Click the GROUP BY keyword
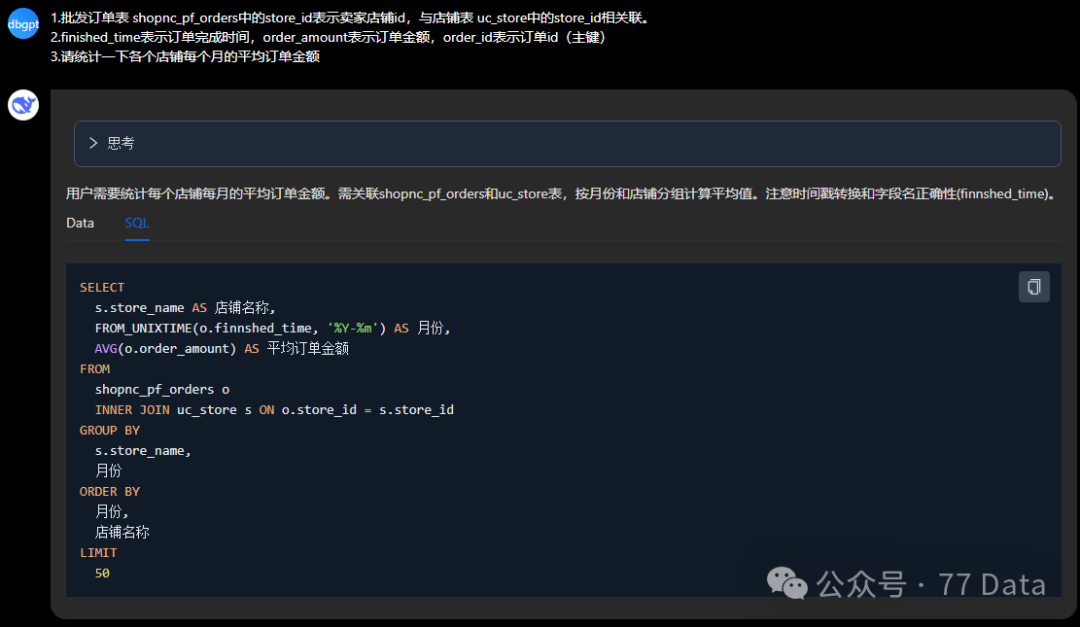1080x627 pixels. 110,430
